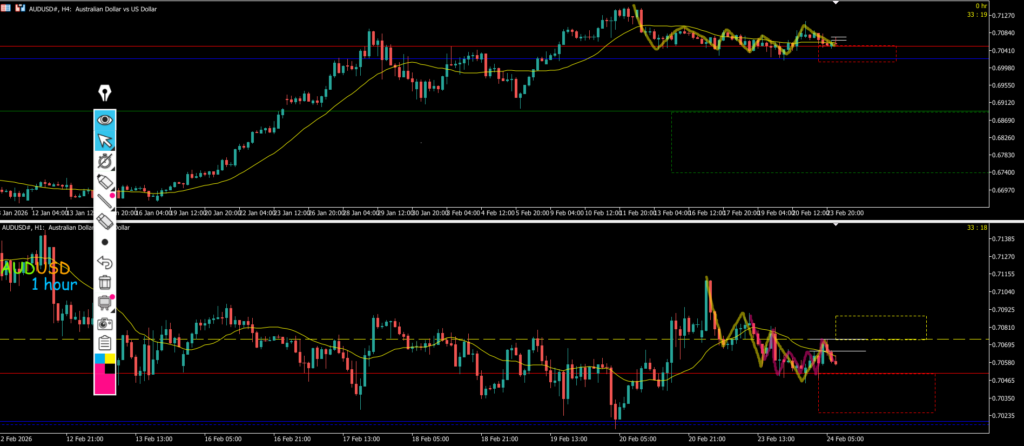Click the clipboard icon in toolbar
This screenshot has height=446, width=1024.
tap(105, 343)
